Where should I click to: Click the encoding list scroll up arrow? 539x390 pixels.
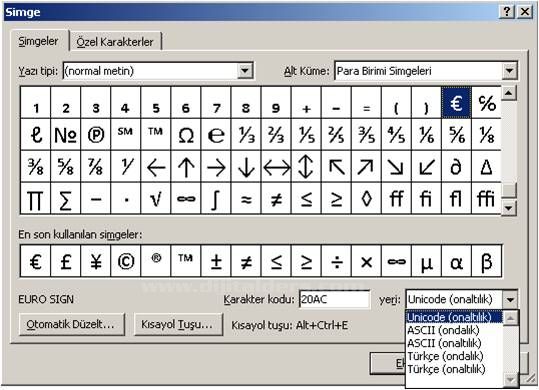pyautogui.click(x=511, y=318)
